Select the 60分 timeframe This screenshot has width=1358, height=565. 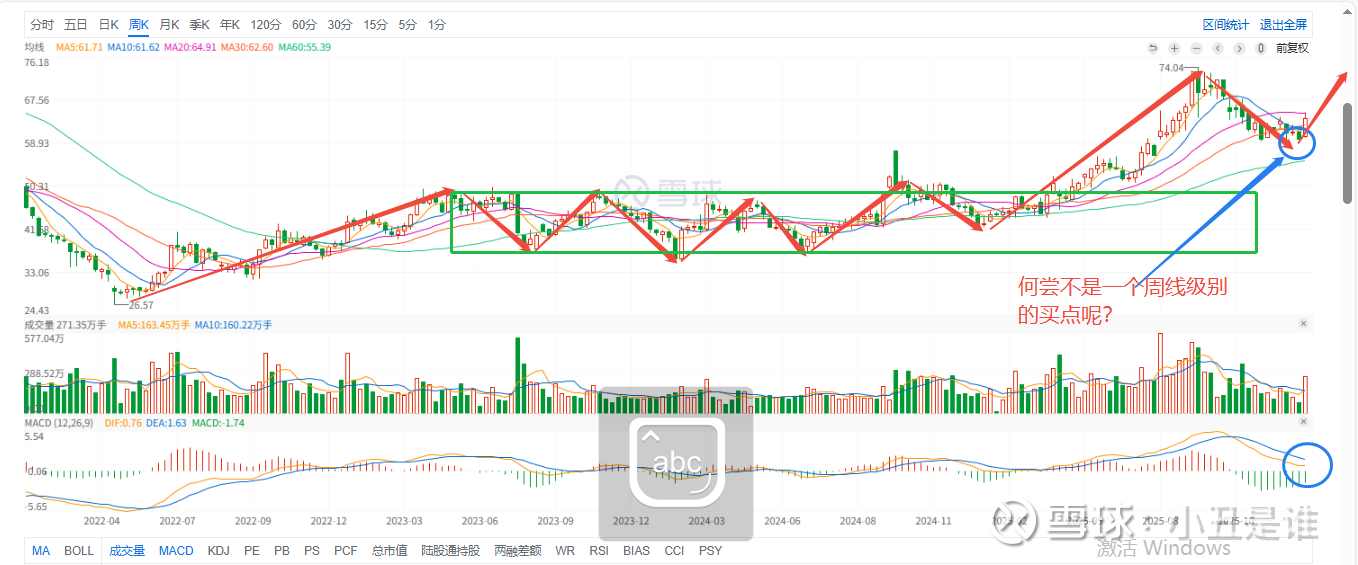[x=304, y=24]
